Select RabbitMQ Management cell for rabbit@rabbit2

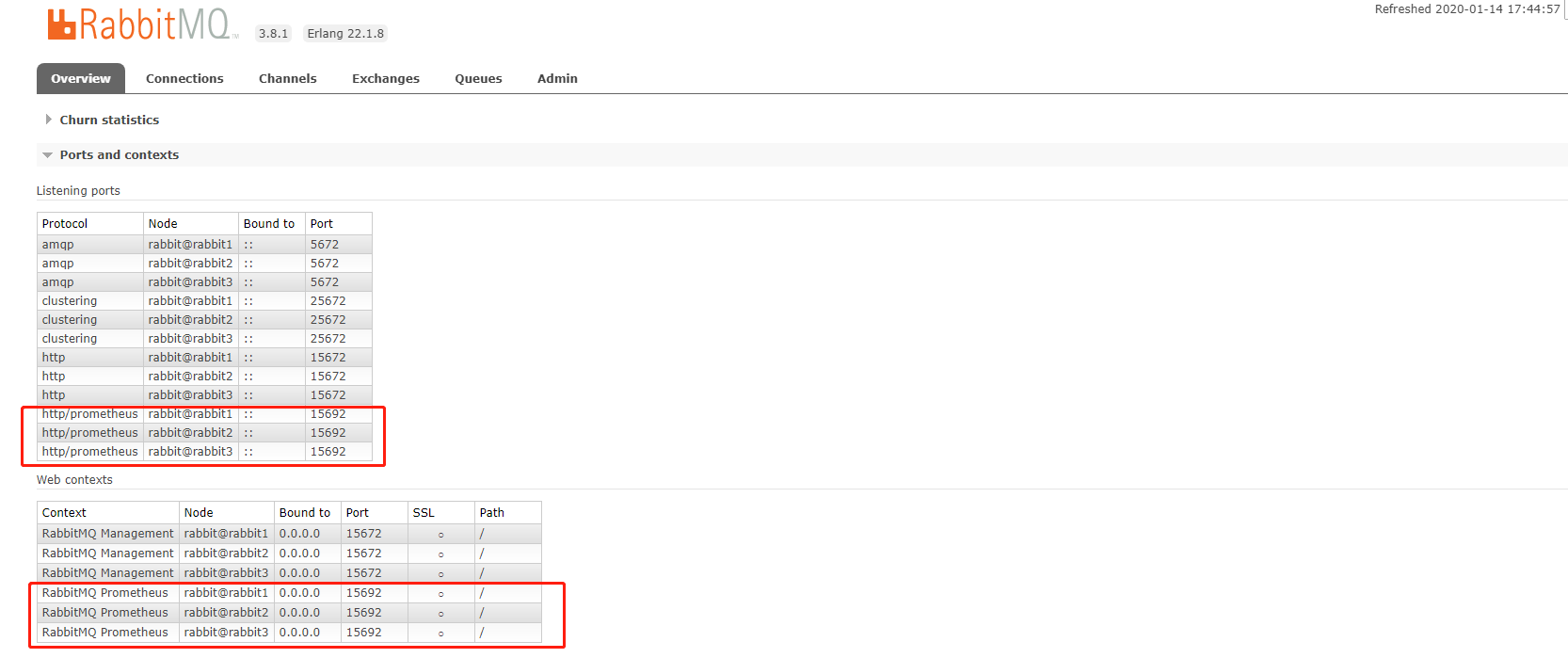[108, 553]
